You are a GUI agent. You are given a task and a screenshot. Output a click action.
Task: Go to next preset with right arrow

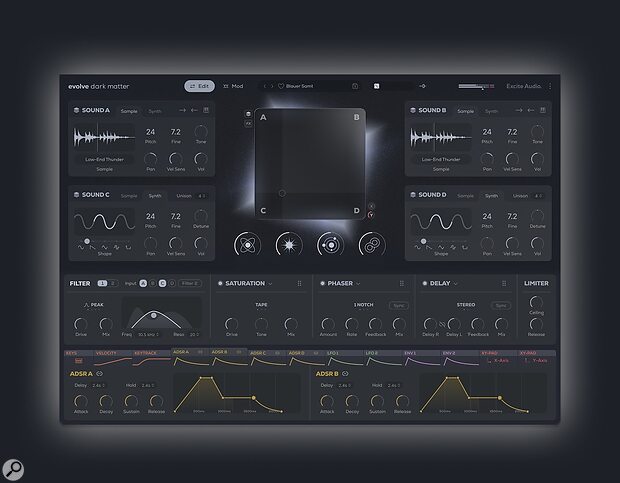click(272, 86)
